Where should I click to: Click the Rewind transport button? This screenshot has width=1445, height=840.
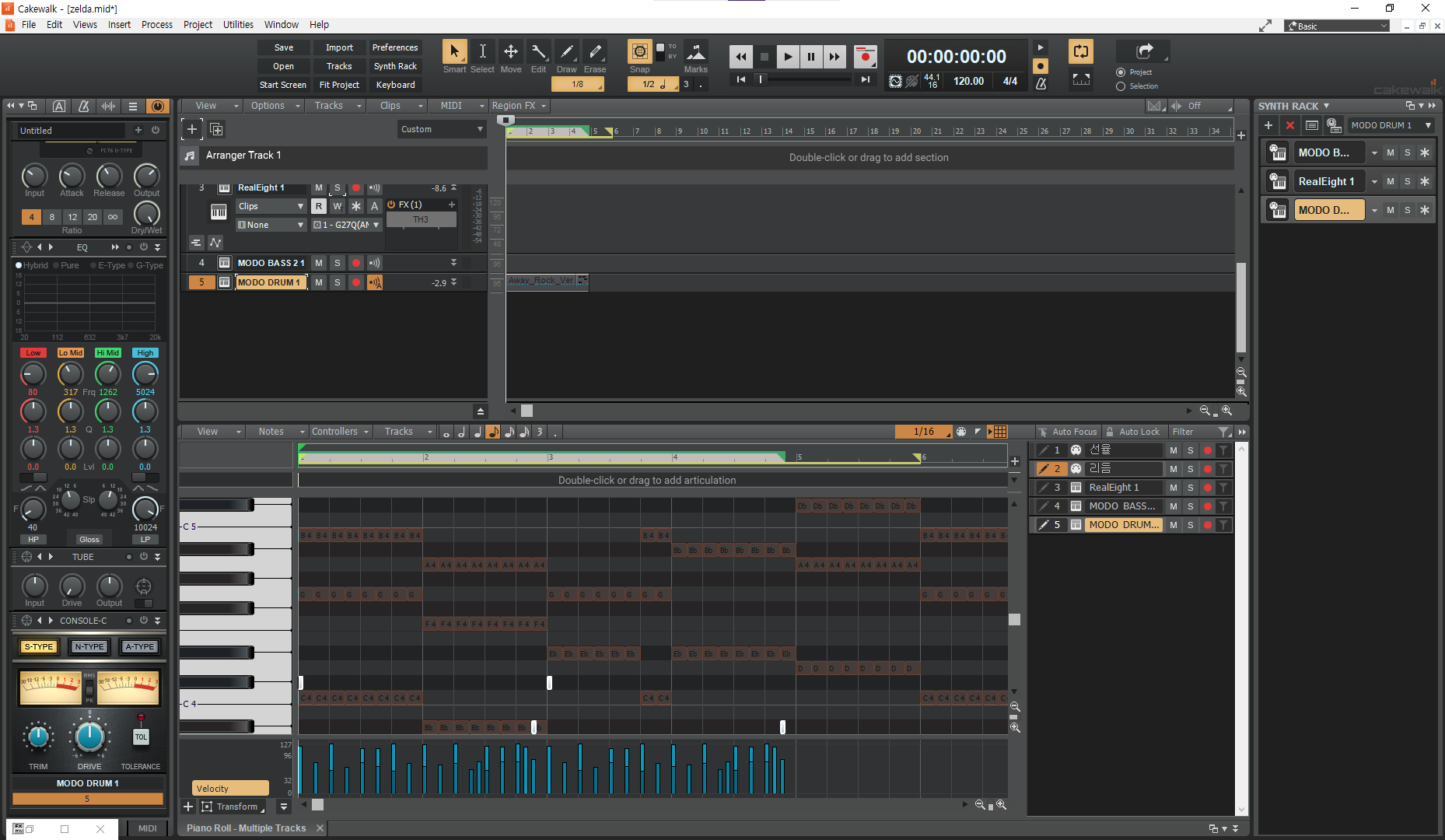740,57
